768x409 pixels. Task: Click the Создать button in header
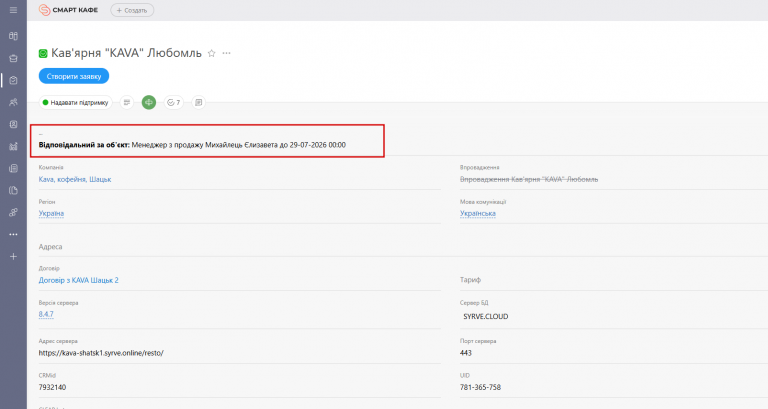132,10
